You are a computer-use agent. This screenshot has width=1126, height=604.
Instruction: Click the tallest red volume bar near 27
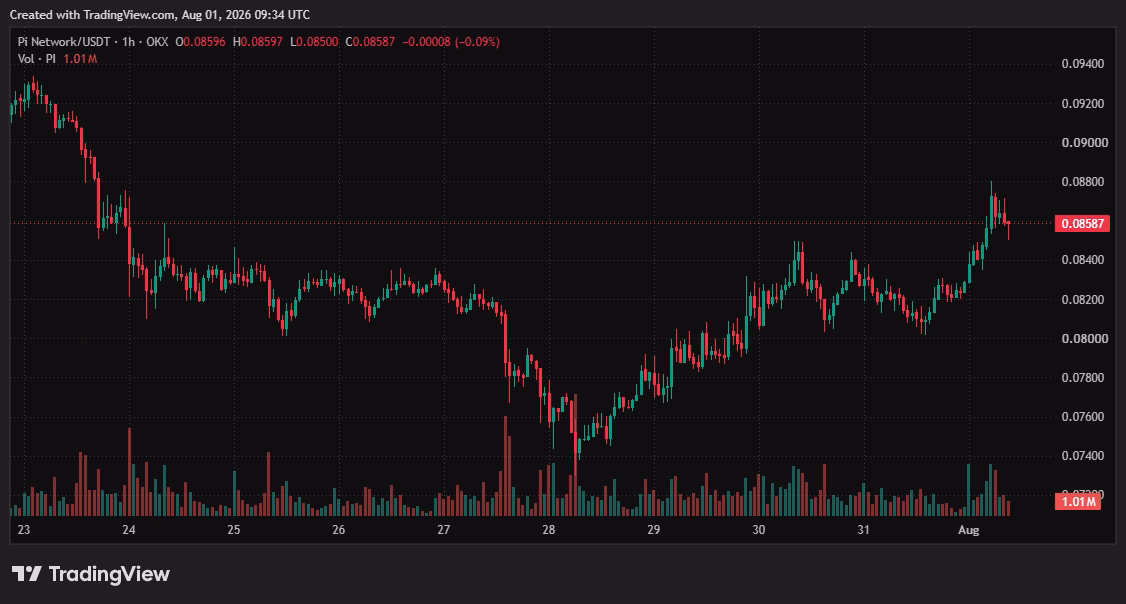(506, 466)
